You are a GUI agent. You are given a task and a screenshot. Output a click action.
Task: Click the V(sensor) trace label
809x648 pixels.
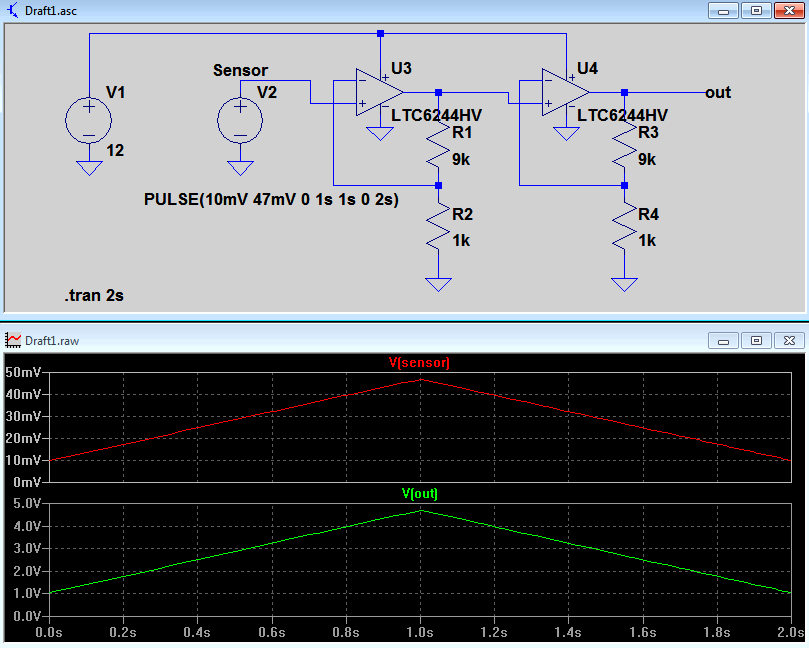419,363
